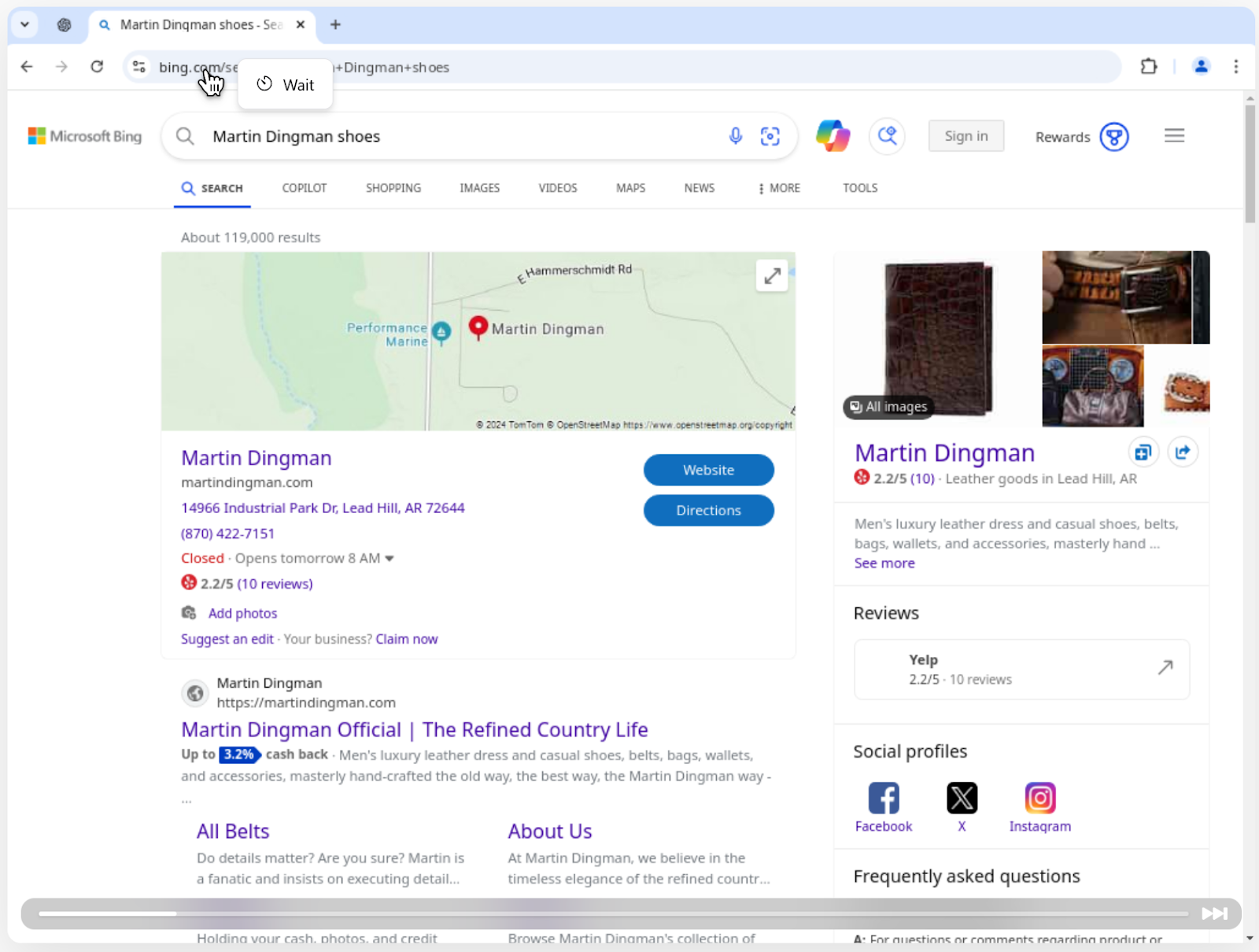Click into the Bing search text field
Viewport: 1259px width, 952px height.
click(x=464, y=136)
